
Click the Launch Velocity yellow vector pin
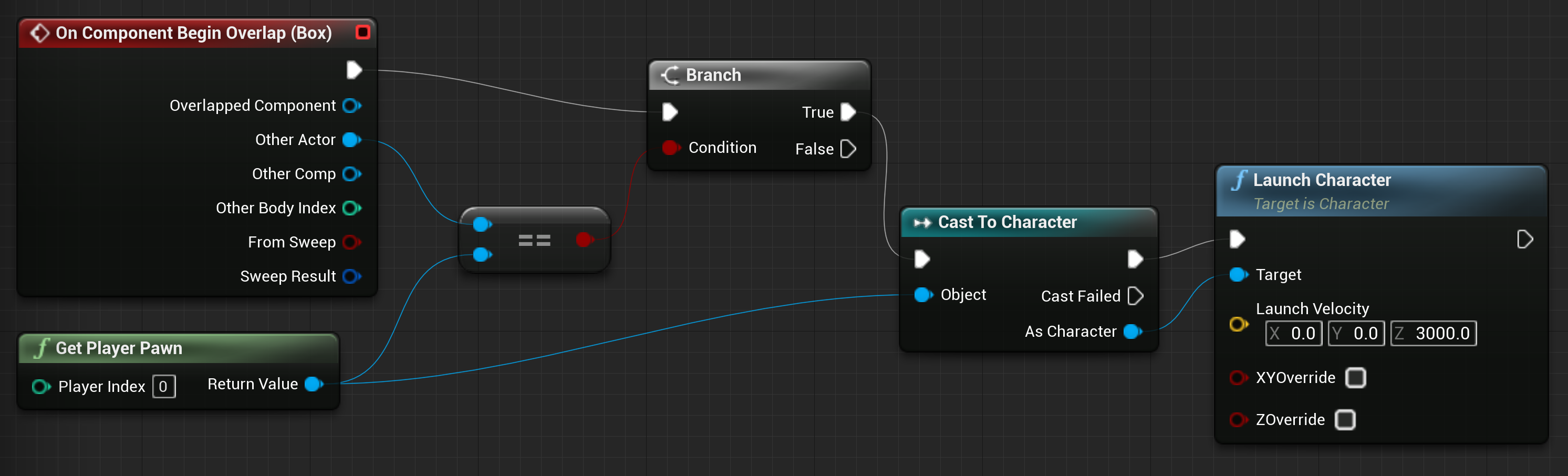[x=1239, y=324]
